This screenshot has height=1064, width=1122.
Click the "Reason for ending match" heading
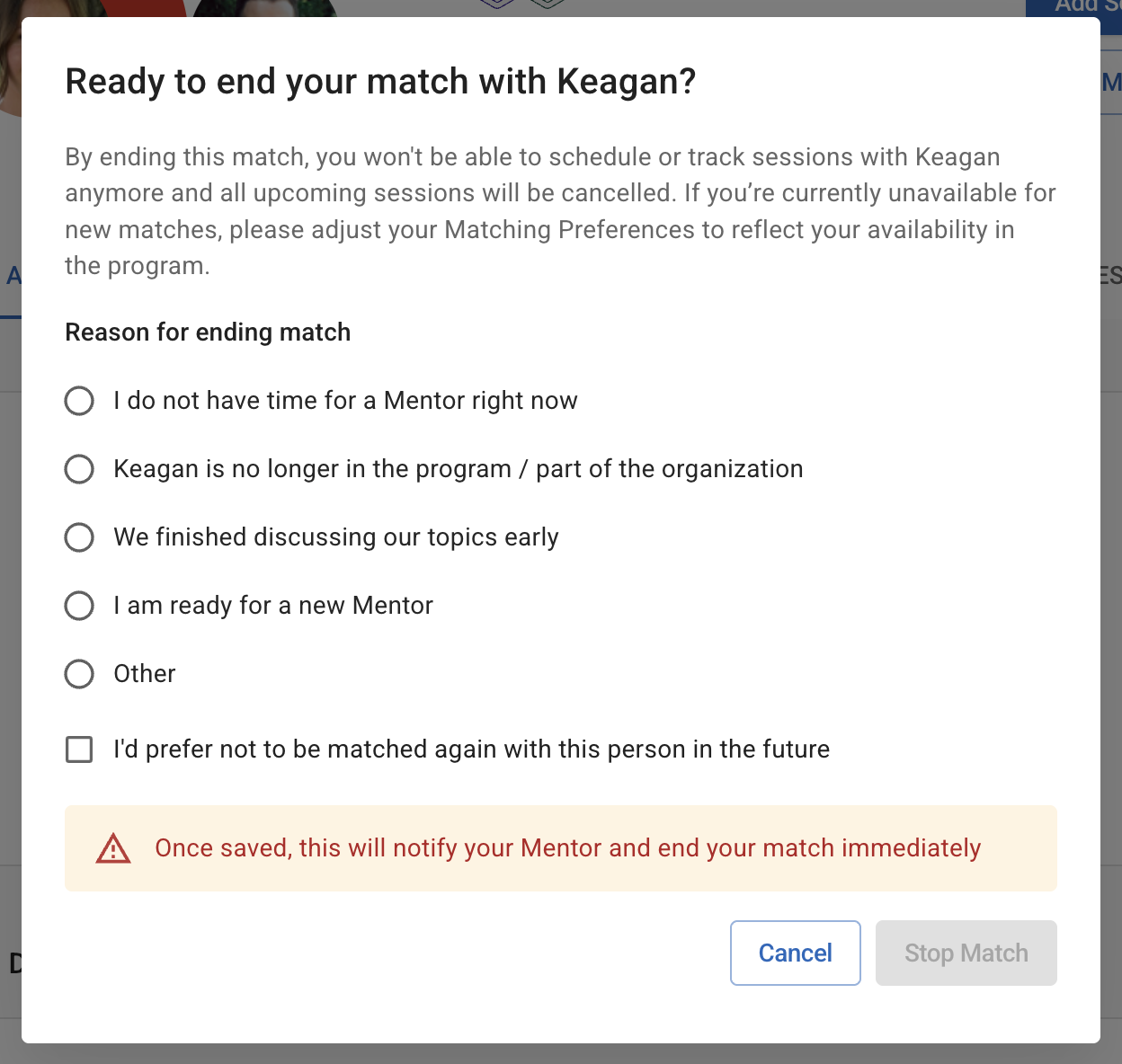[208, 332]
